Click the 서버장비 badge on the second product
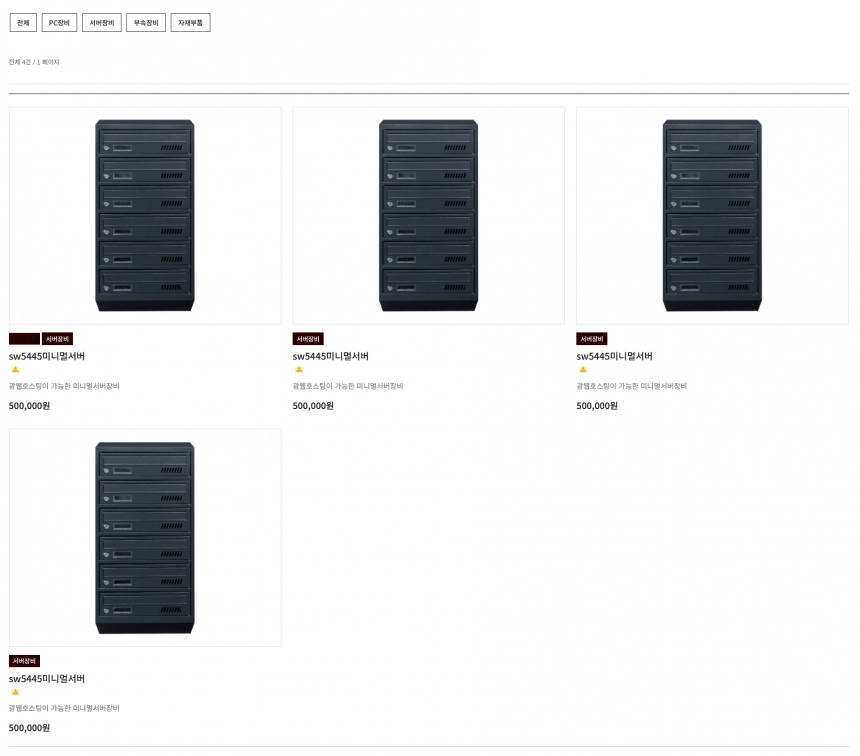The height and width of the screenshot is (756, 860). (308, 338)
